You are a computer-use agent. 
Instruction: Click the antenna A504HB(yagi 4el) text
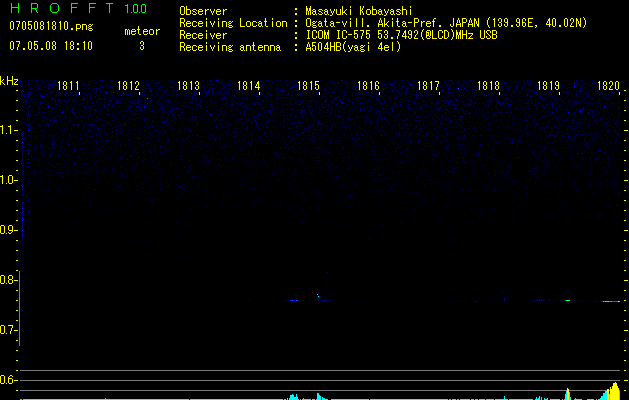[353, 47]
